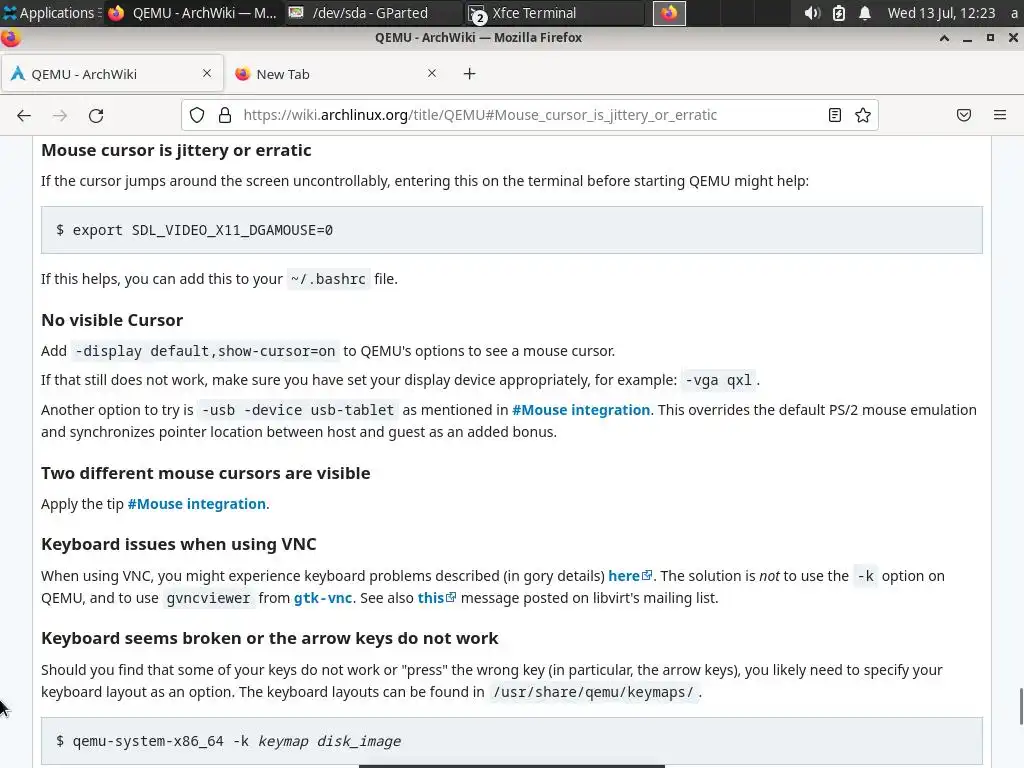Open the Firefox hamburger menu
1024x768 pixels.
pos(1000,116)
